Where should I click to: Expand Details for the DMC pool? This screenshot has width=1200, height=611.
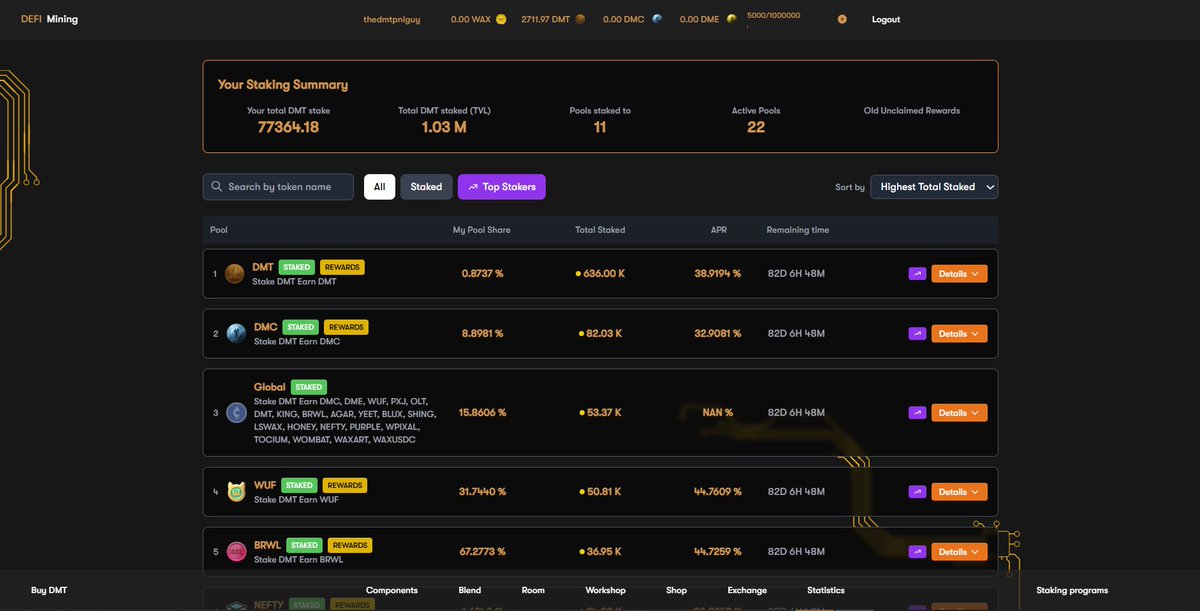(958, 333)
